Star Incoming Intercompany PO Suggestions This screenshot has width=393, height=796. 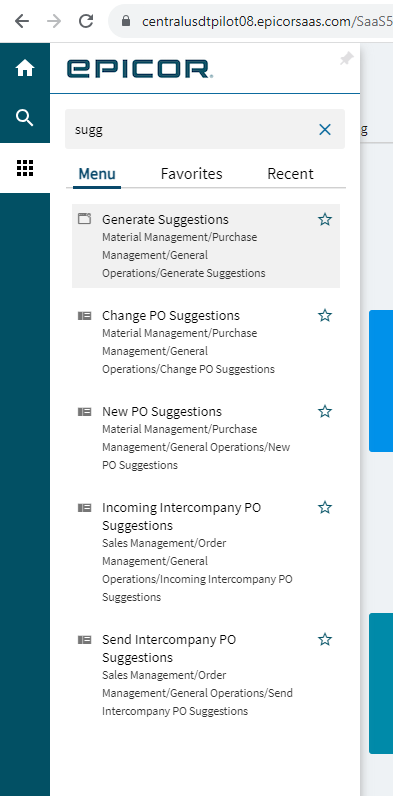tap(325, 507)
